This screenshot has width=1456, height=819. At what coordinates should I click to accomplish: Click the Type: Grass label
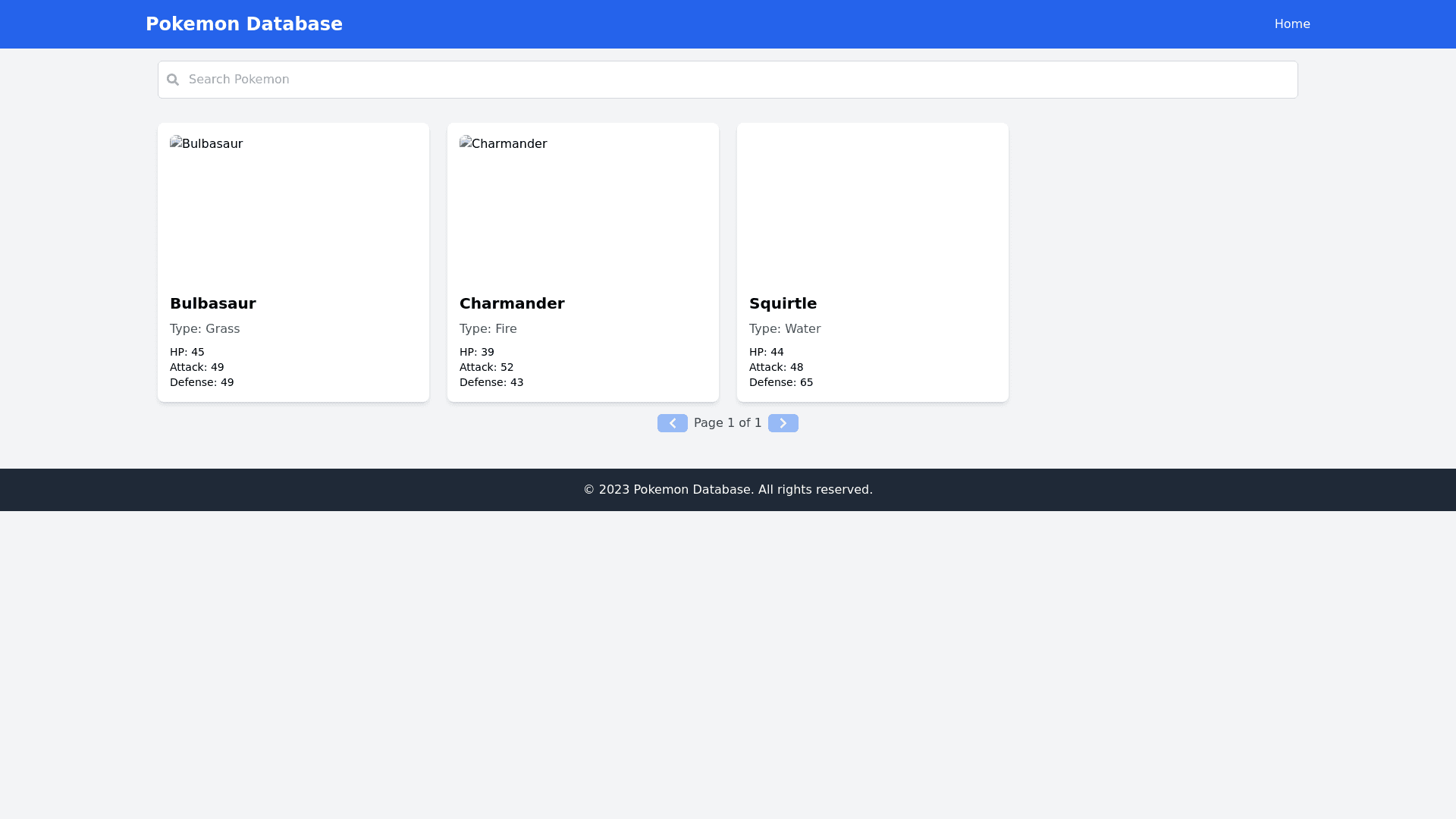tap(205, 329)
